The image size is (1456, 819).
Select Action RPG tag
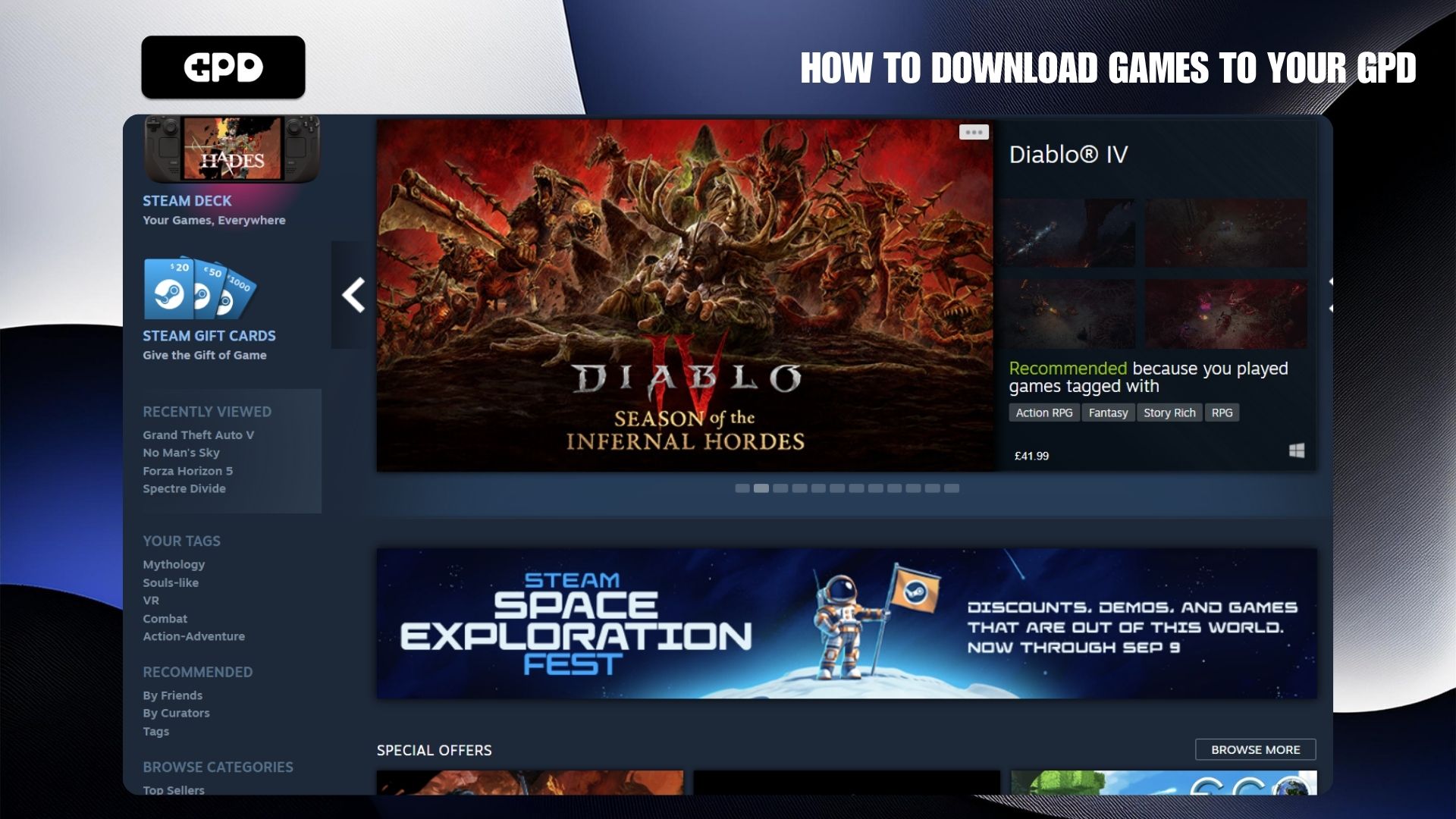[1043, 413]
